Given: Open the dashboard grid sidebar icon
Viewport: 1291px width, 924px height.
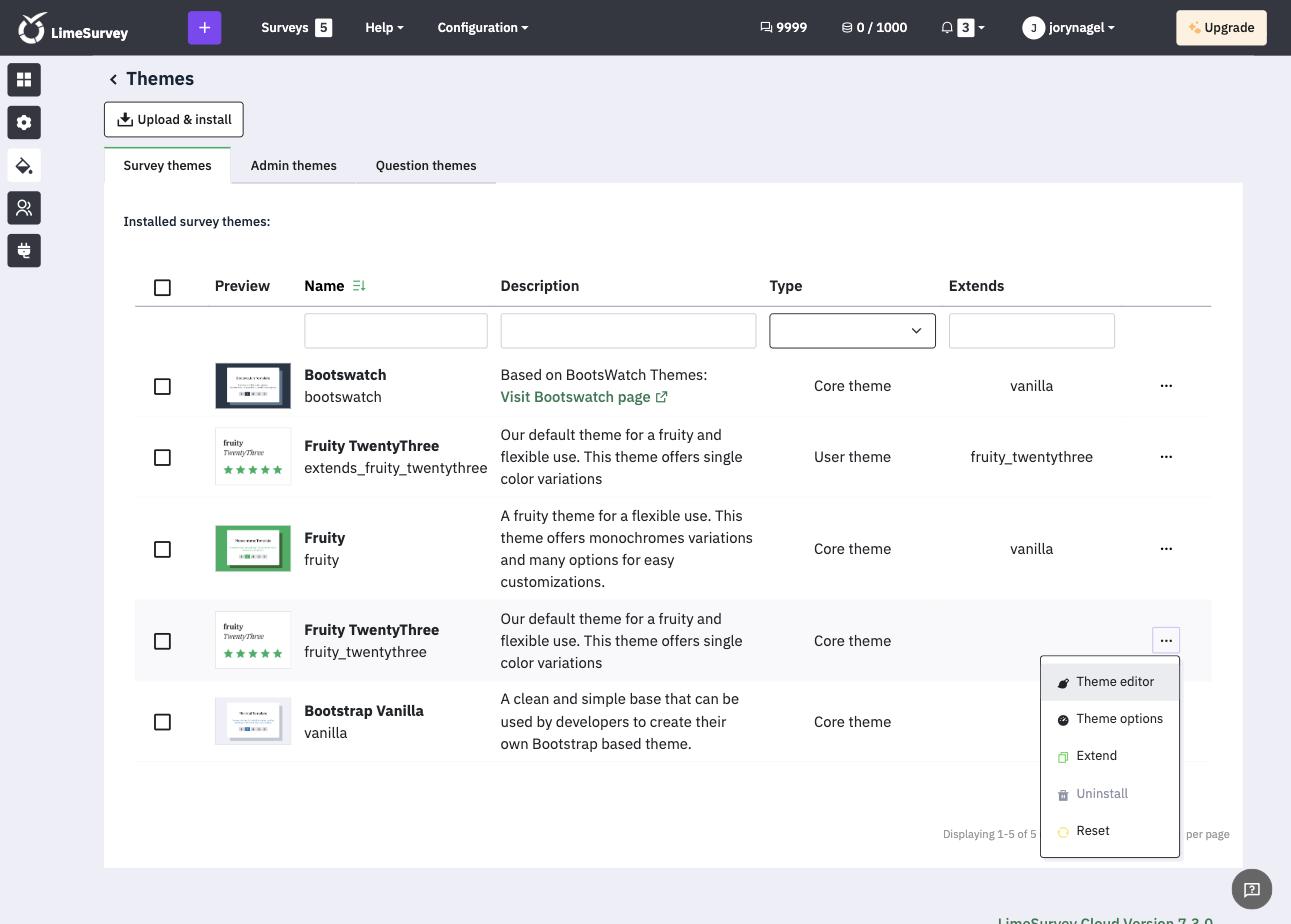Looking at the screenshot, I should (24, 80).
